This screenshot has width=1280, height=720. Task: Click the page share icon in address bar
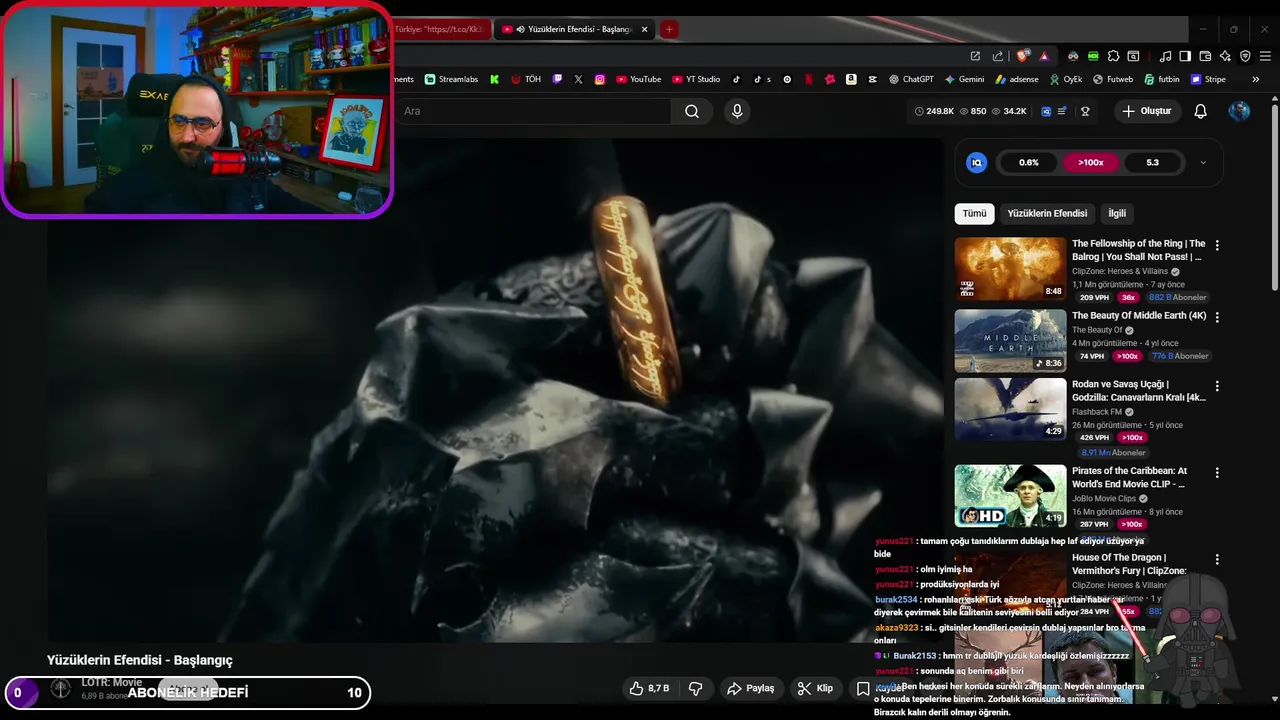coord(997,56)
